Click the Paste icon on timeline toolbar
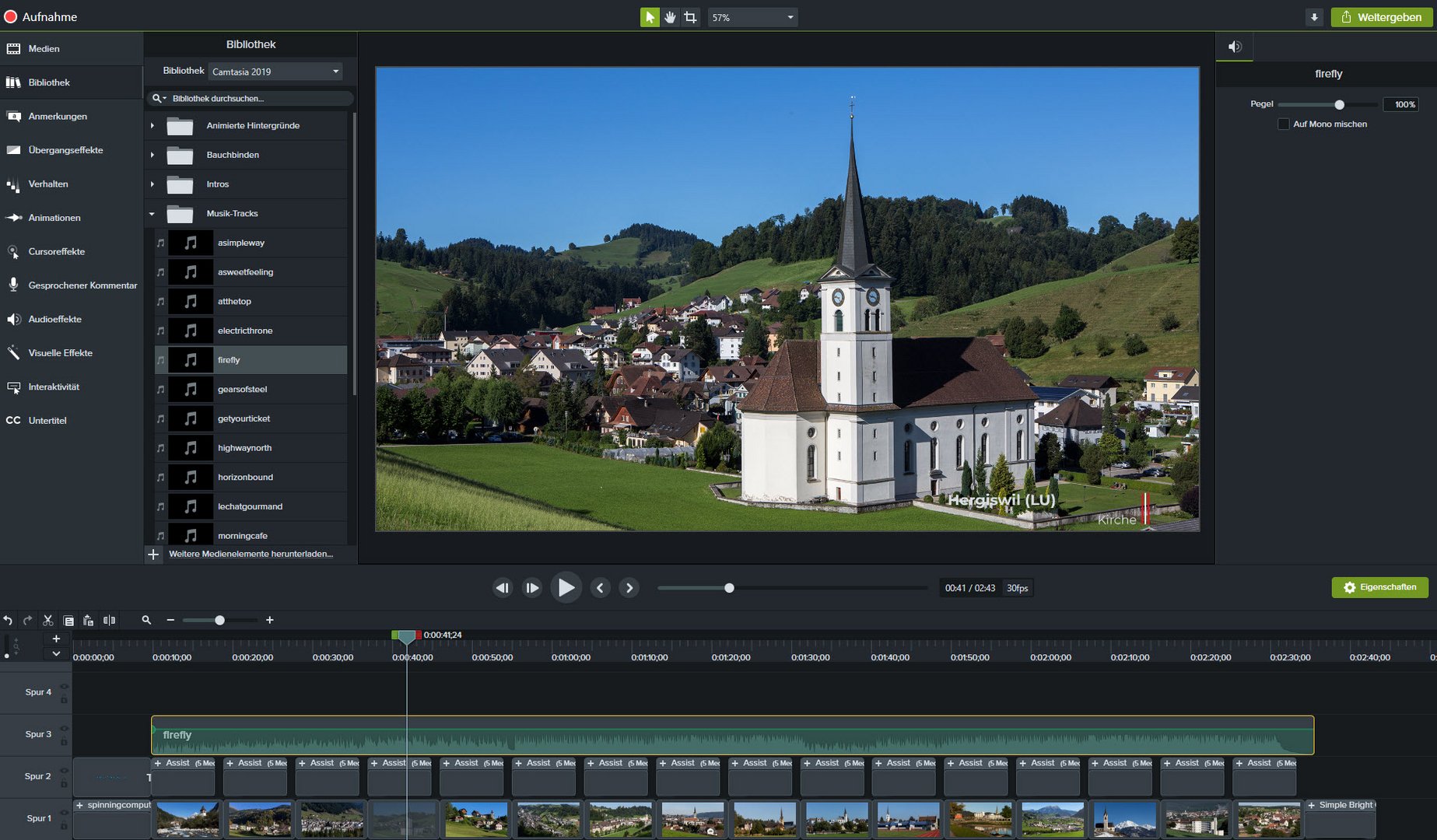This screenshot has height=840, width=1437. click(x=88, y=620)
